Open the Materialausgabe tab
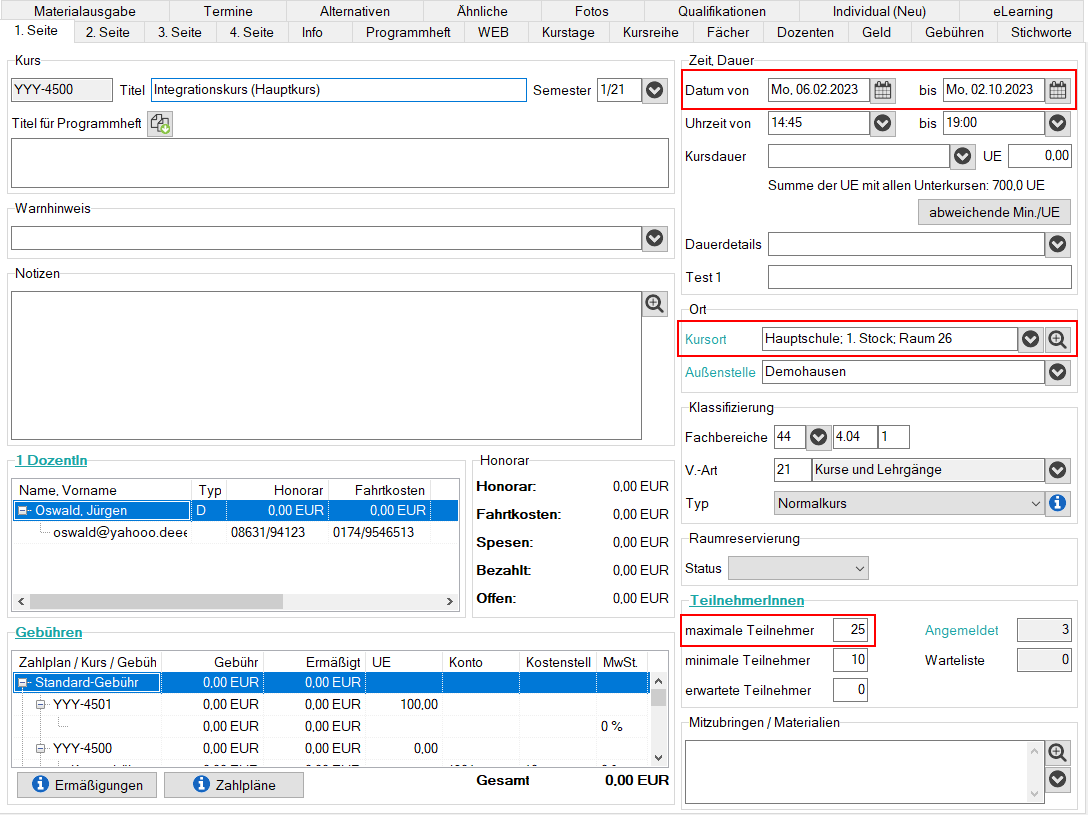The height and width of the screenshot is (815, 1088). [x=85, y=11]
